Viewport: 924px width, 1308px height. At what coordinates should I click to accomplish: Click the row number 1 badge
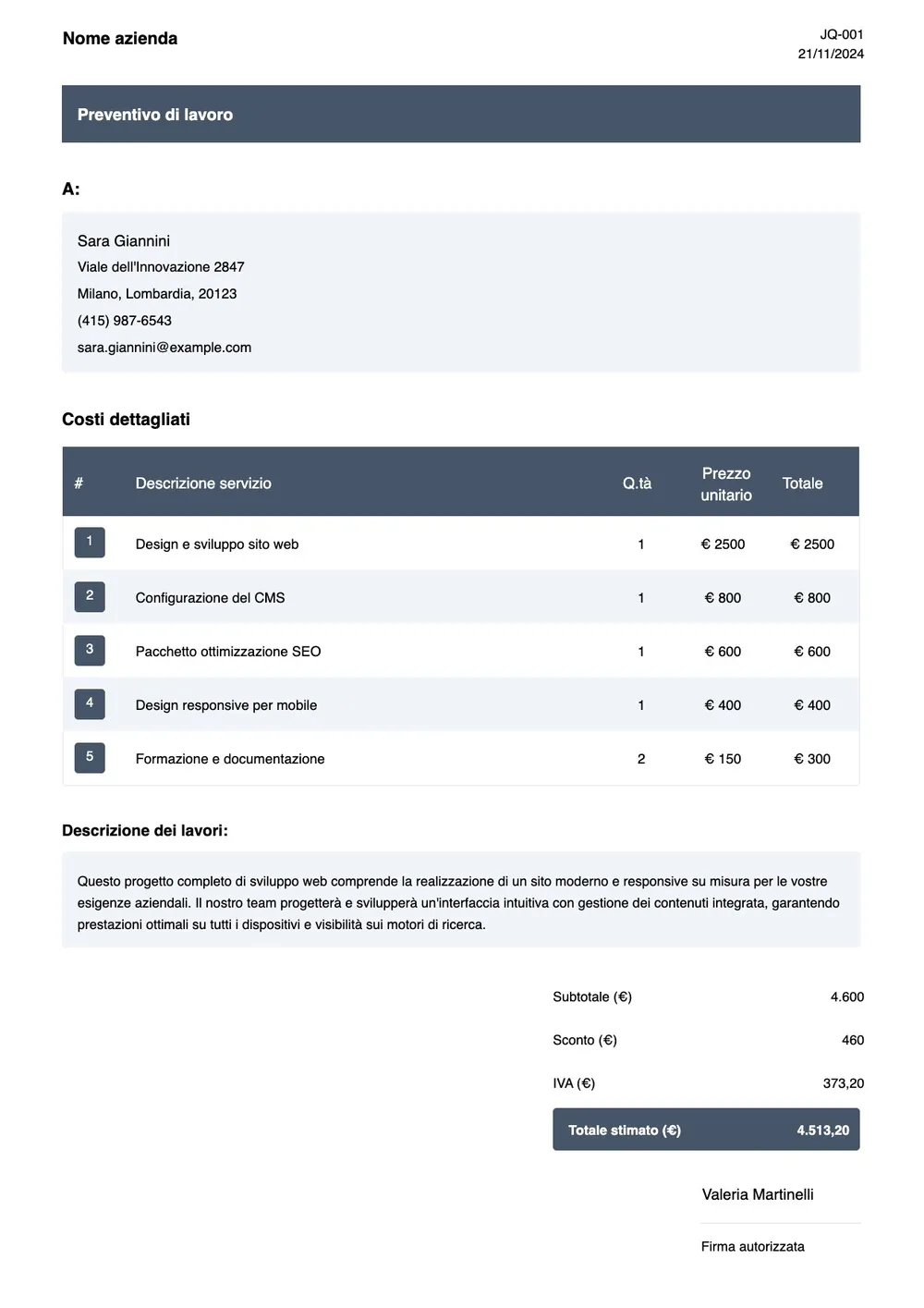(90, 543)
